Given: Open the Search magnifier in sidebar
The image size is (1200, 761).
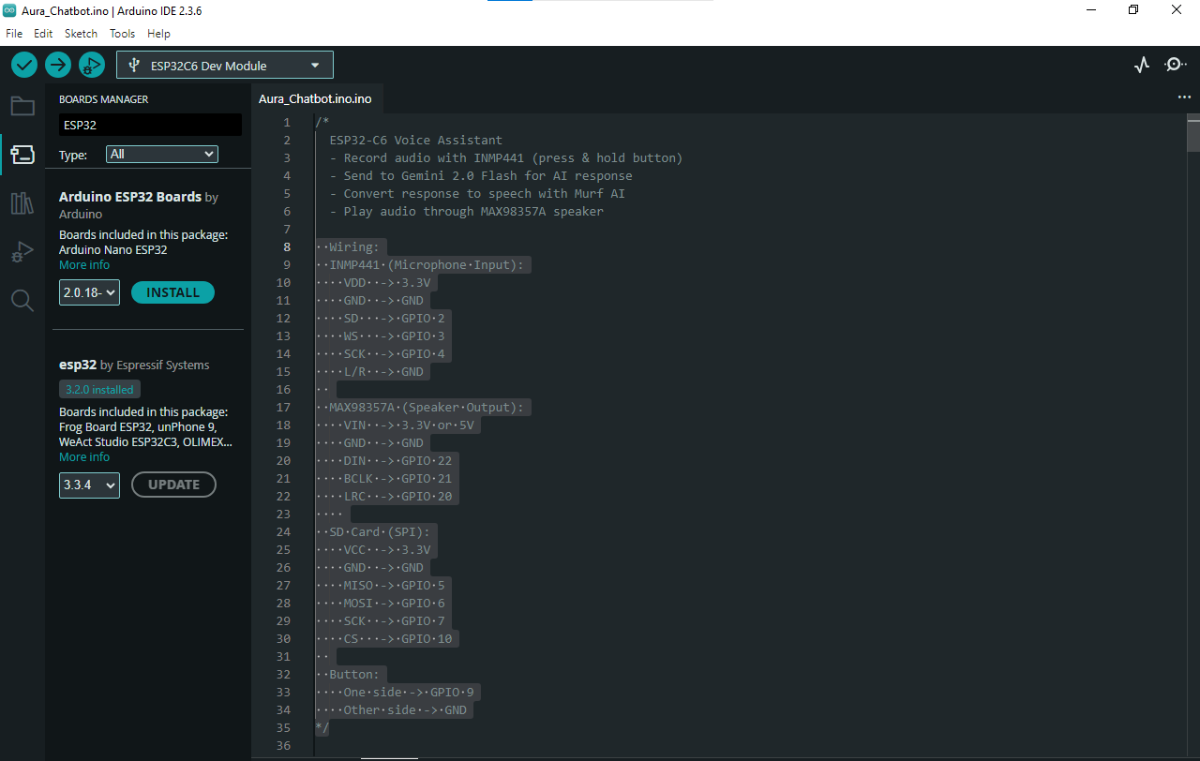Looking at the screenshot, I should click(22, 300).
